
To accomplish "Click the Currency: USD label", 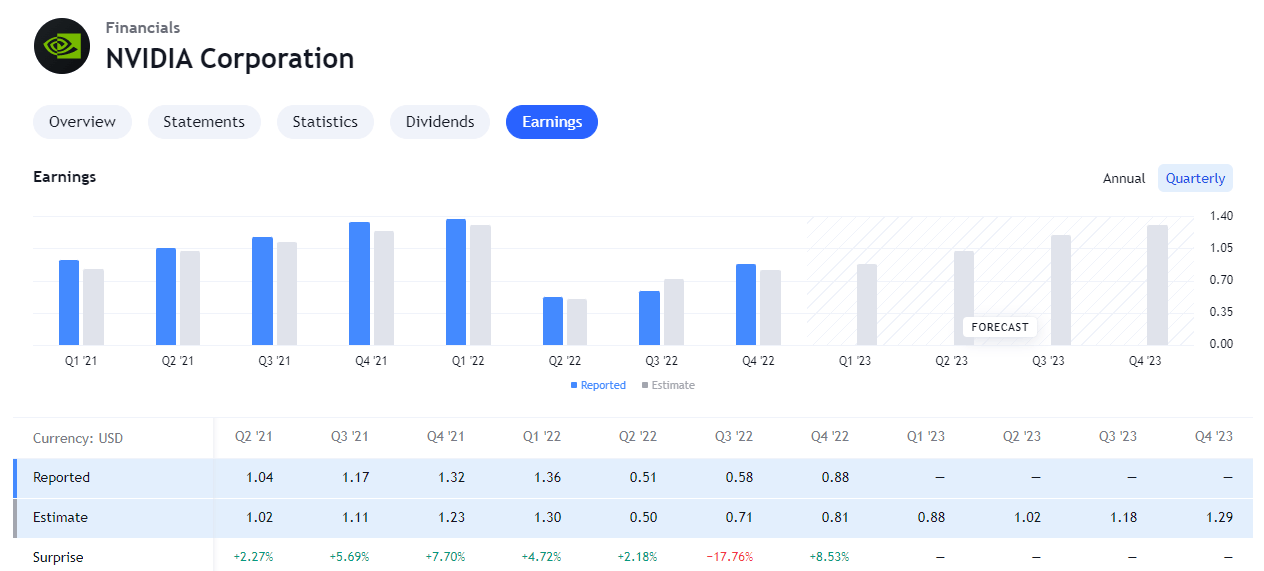I will click(x=78, y=438).
